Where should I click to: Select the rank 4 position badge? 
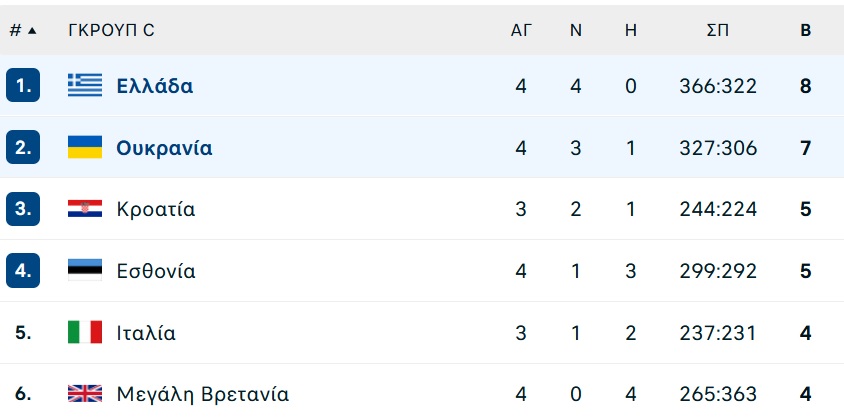(23, 270)
